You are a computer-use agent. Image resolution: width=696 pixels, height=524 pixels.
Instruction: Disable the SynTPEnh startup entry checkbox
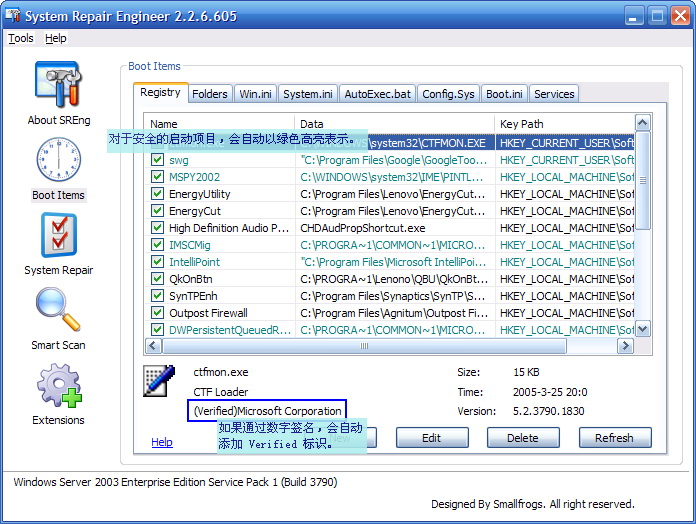point(157,295)
